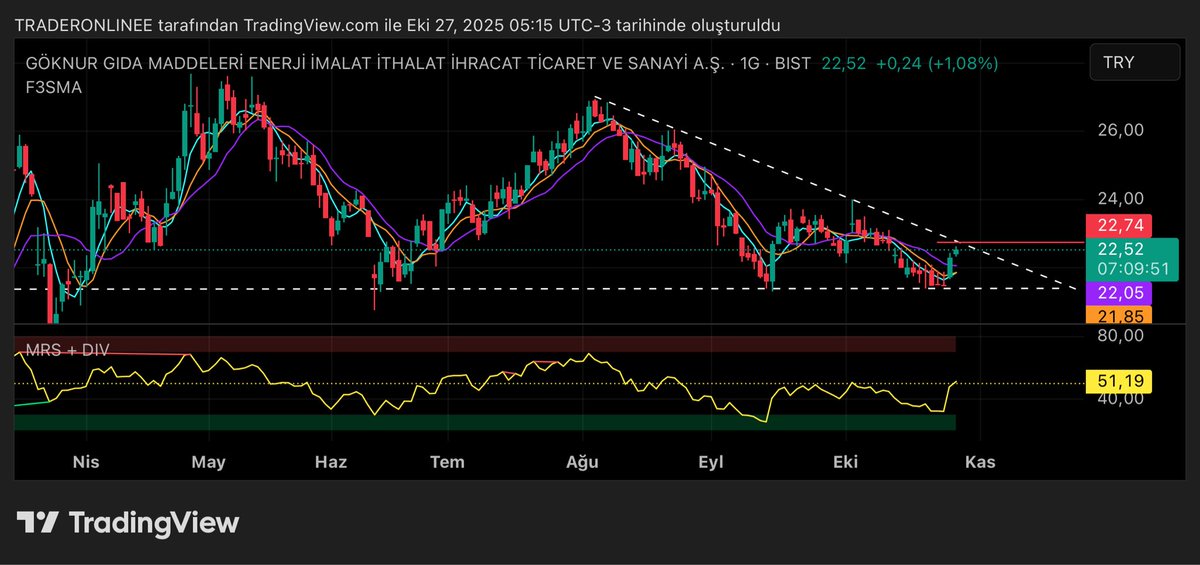The image size is (1200, 565).
Task: Click the MRS + DIV indicator legend
Action: (68, 350)
